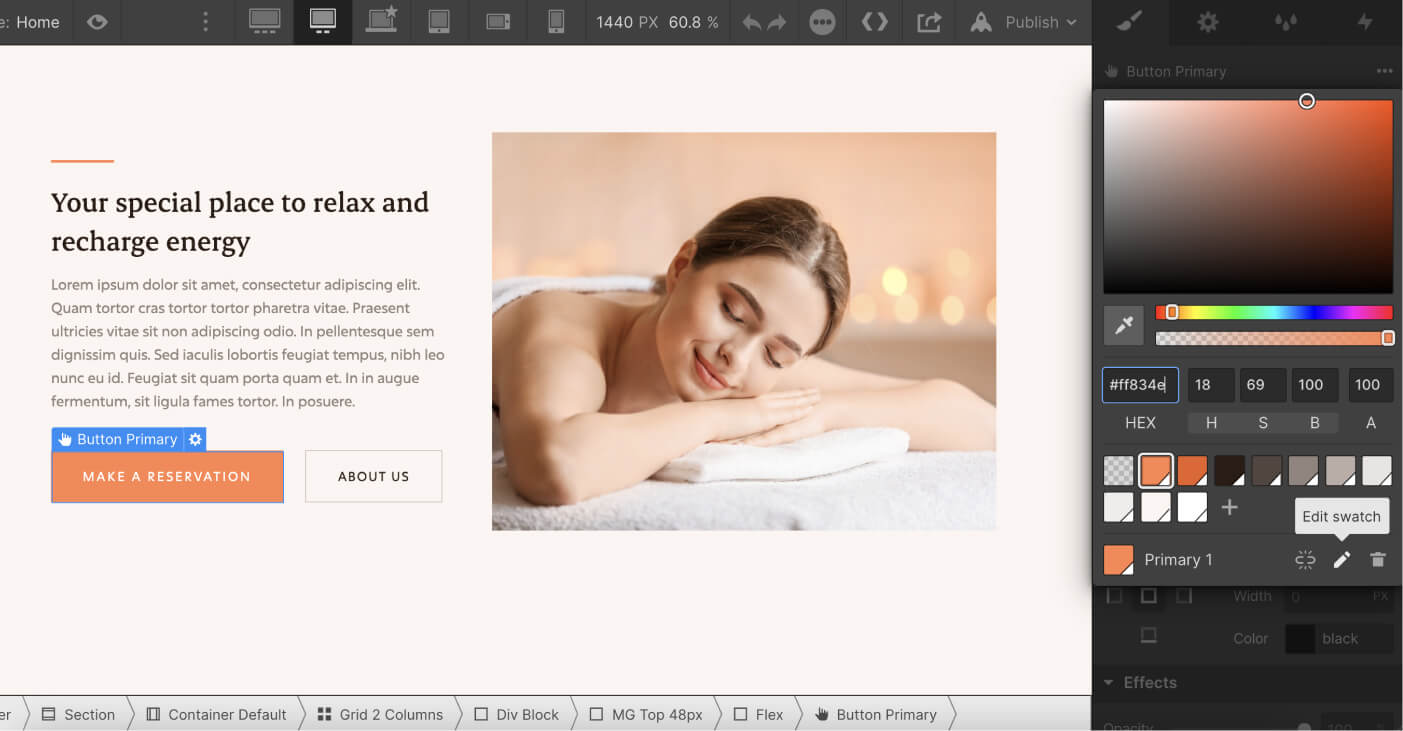Image resolution: width=1403 pixels, height=731 pixels.
Task: Delete the Primary 1 swatch with trash icon
Action: point(1378,560)
